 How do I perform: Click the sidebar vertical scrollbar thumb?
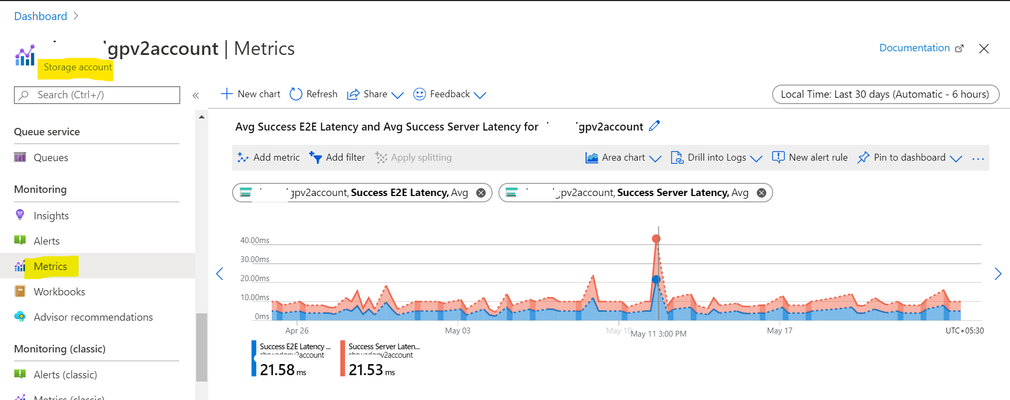[202, 347]
